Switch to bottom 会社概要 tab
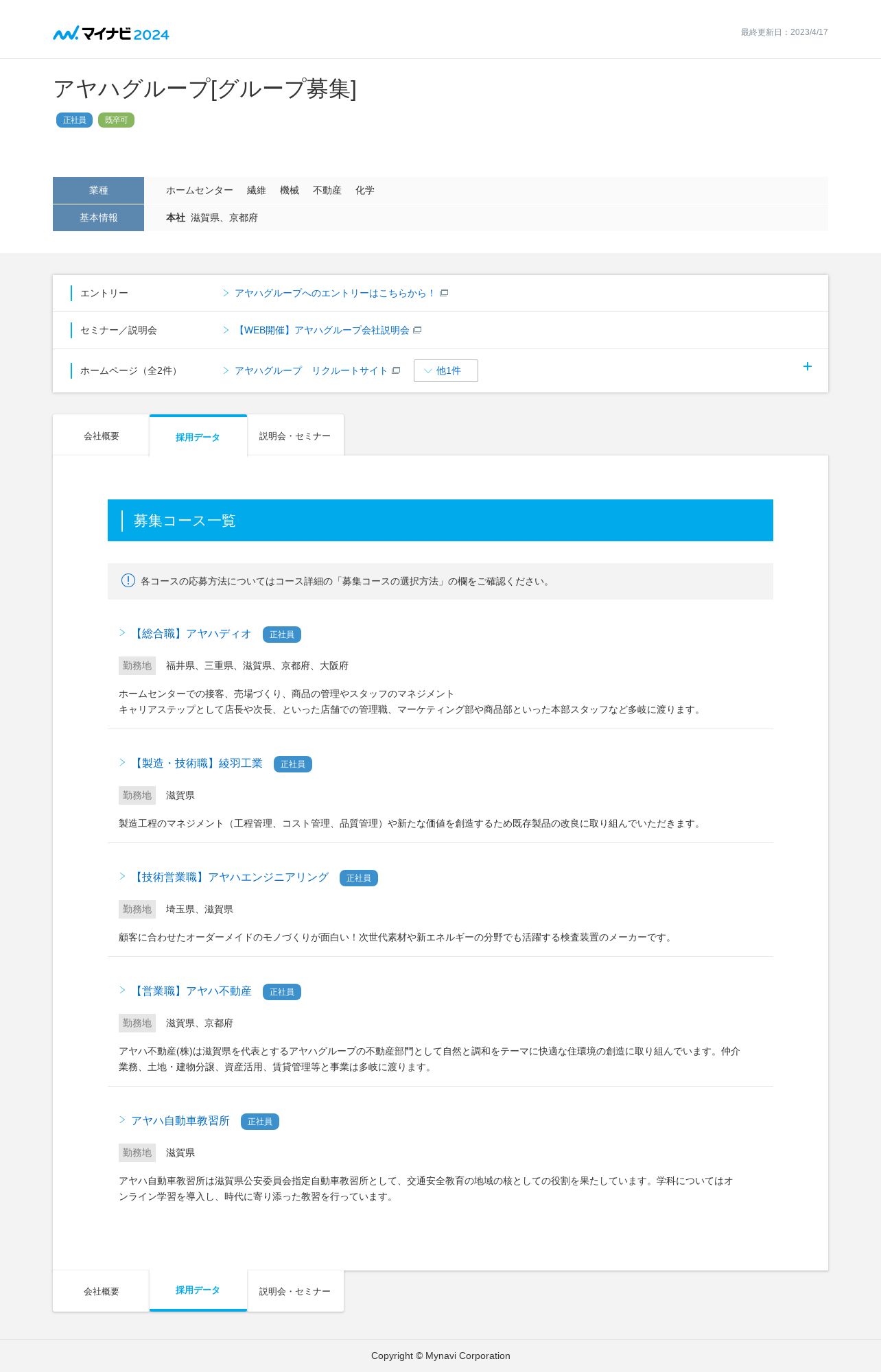Viewport: 881px width, 1372px height. (x=101, y=1291)
